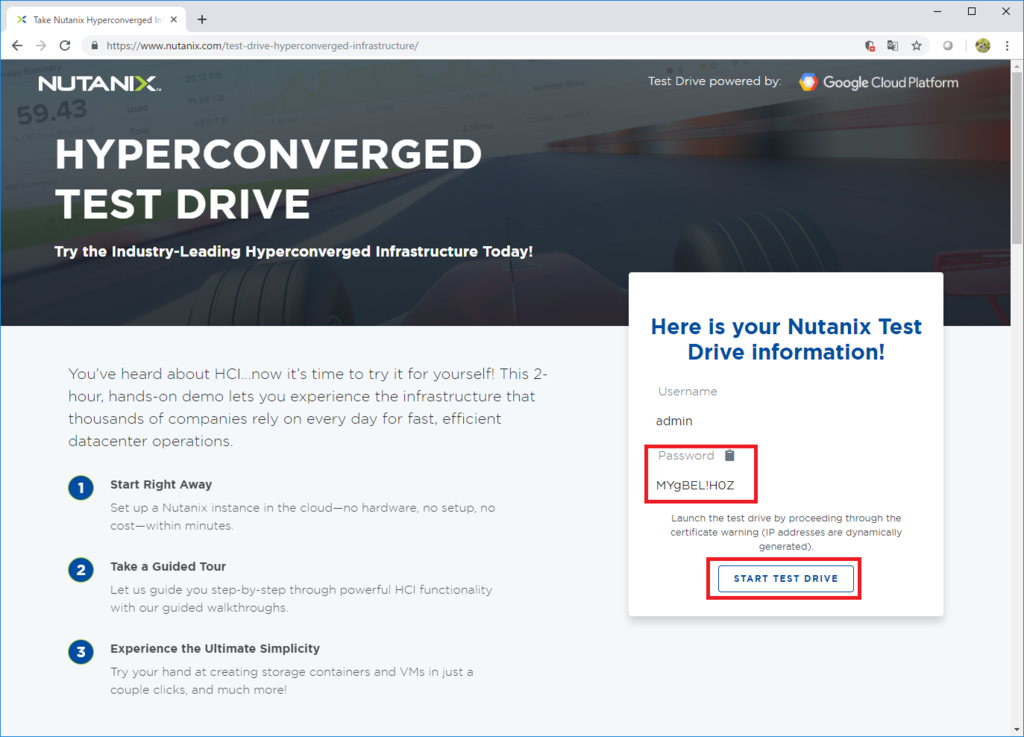Image resolution: width=1024 pixels, height=737 pixels.
Task: Click Experience the Ultimate Simplicity heading
Action: [x=215, y=648]
